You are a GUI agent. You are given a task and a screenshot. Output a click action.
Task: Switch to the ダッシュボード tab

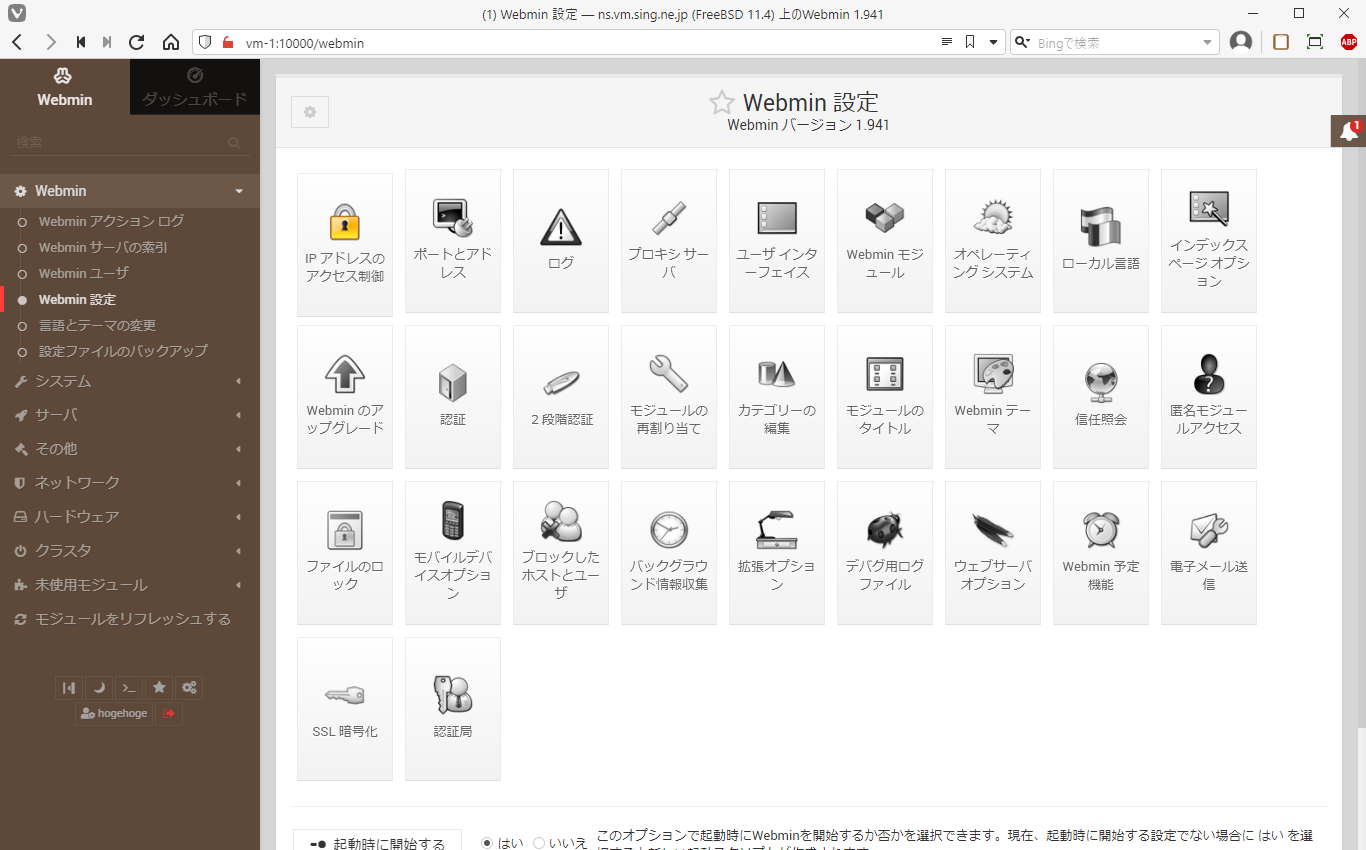(195, 87)
